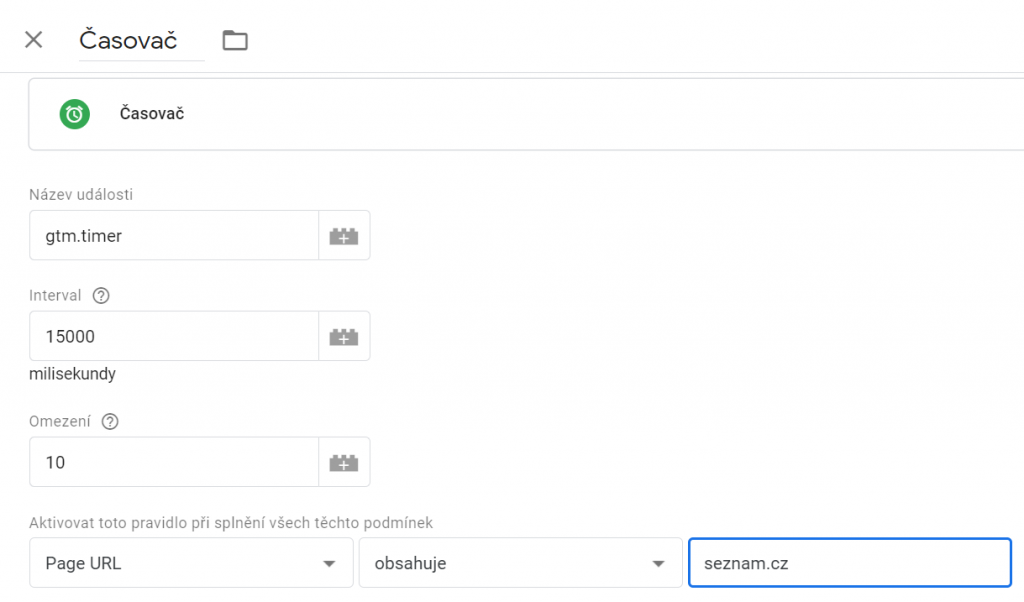Viewport: 1024px width, 602px height.
Task: Click the milisekundy unit text
Action: [72, 374]
